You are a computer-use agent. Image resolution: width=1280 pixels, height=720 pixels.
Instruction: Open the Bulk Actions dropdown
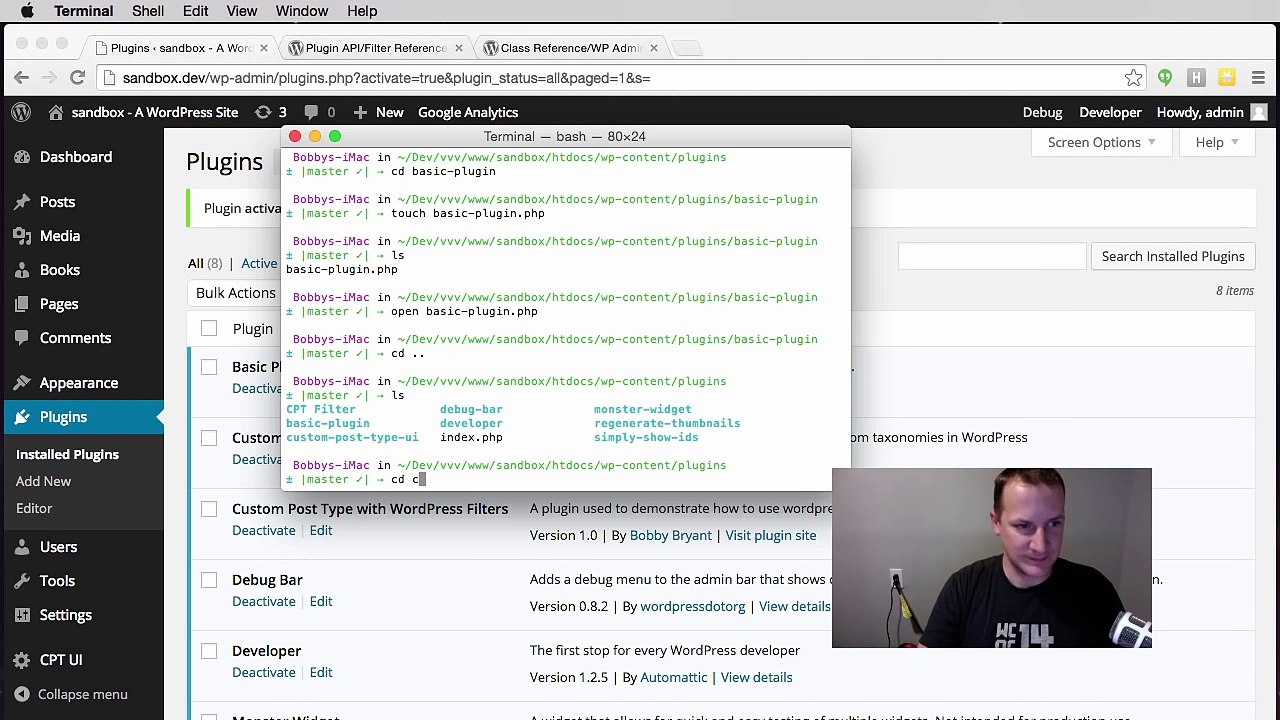(236, 293)
